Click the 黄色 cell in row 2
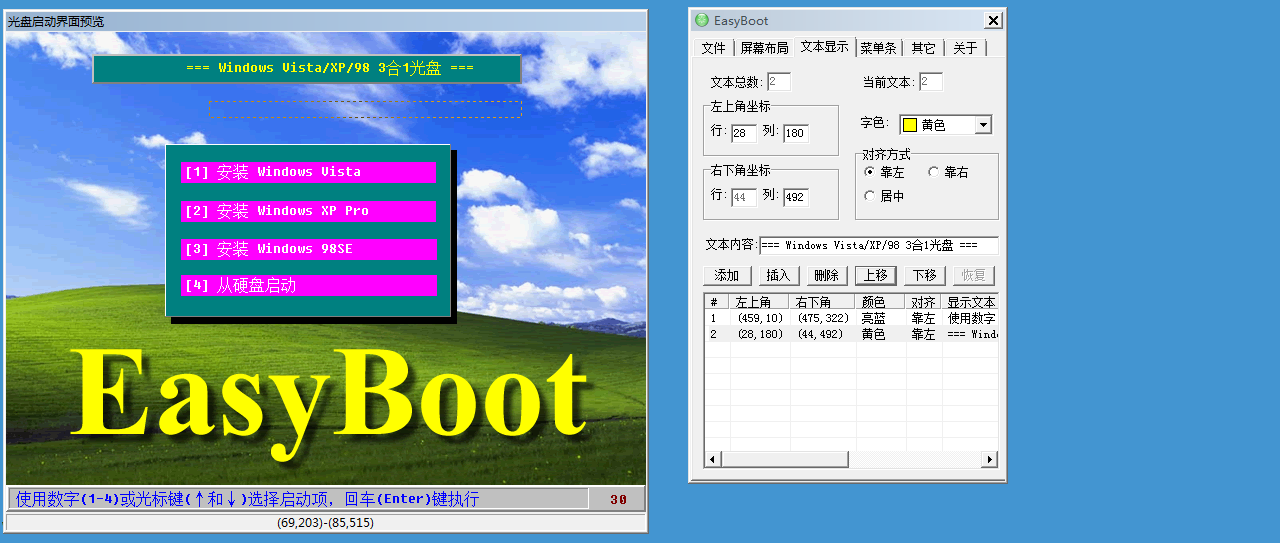Screen dimensions: 1280x543 coord(874,334)
